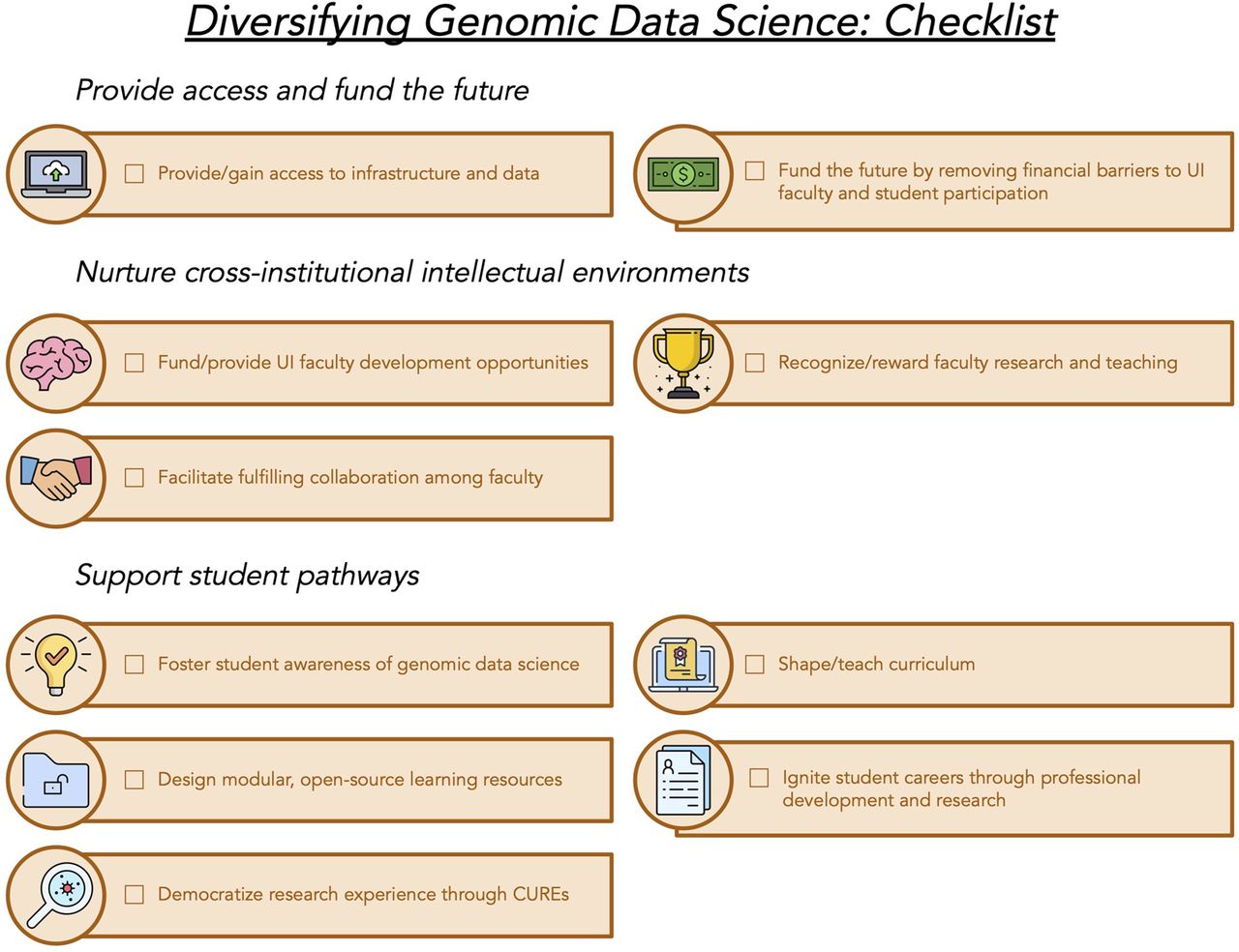Select the pink brain icon

click(56, 363)
